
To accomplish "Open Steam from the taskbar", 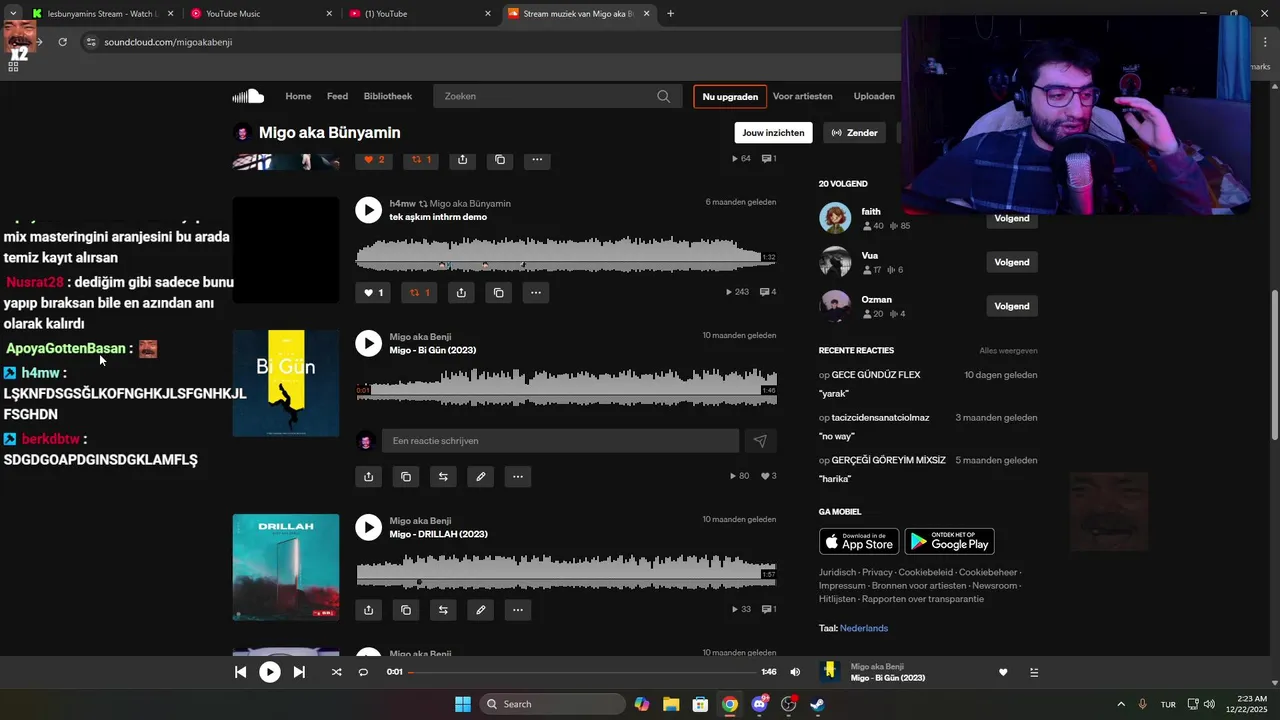I will click(x=817, y=704).
